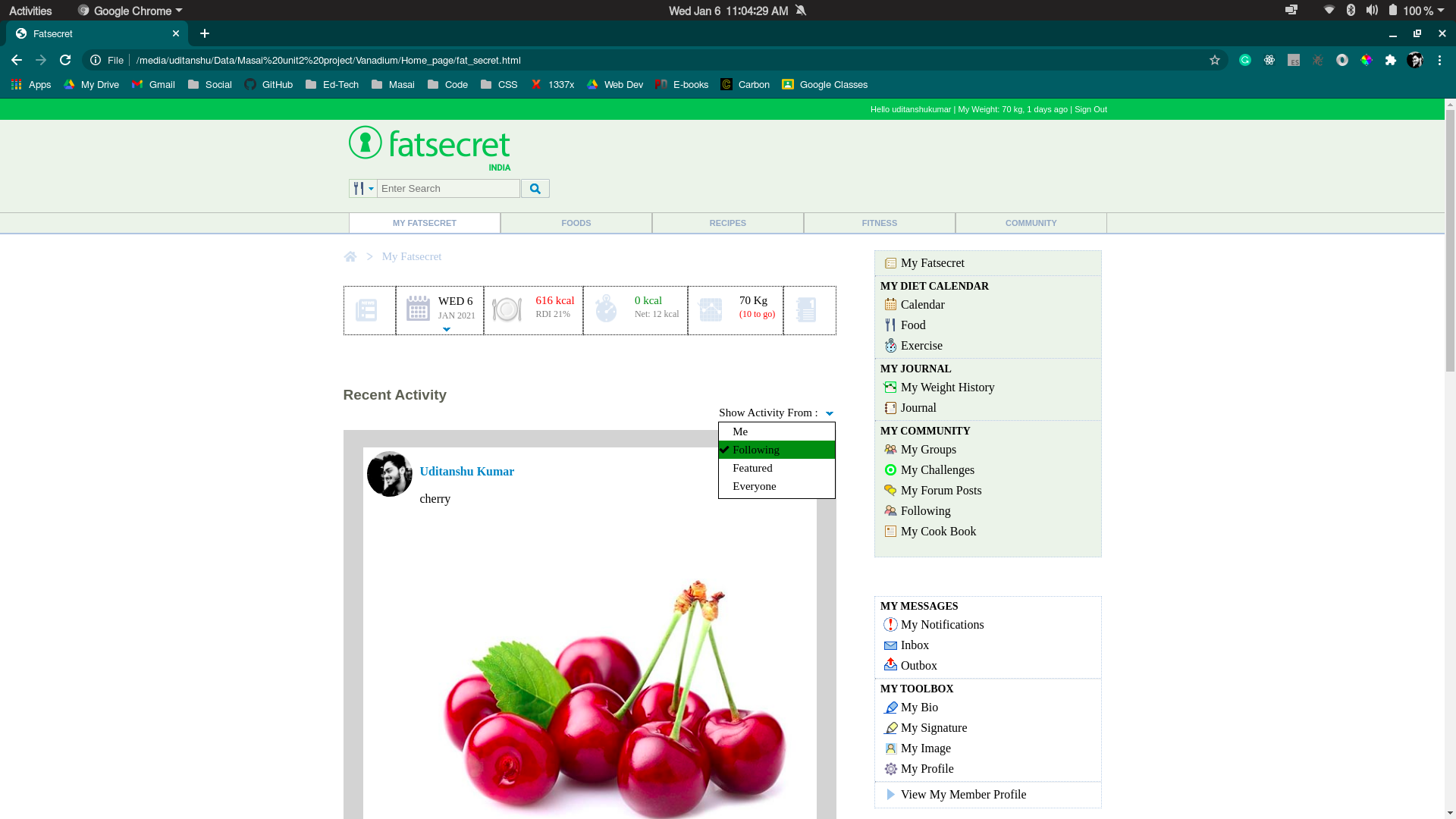Click the weight scale icon
This screenshot has width=1456, height=819.
point(711,309)
